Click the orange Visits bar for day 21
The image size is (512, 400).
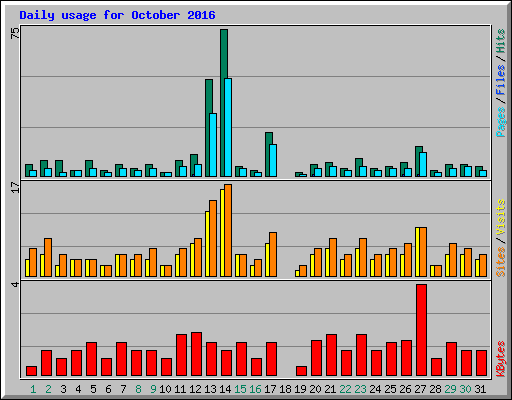coord(333,257)
